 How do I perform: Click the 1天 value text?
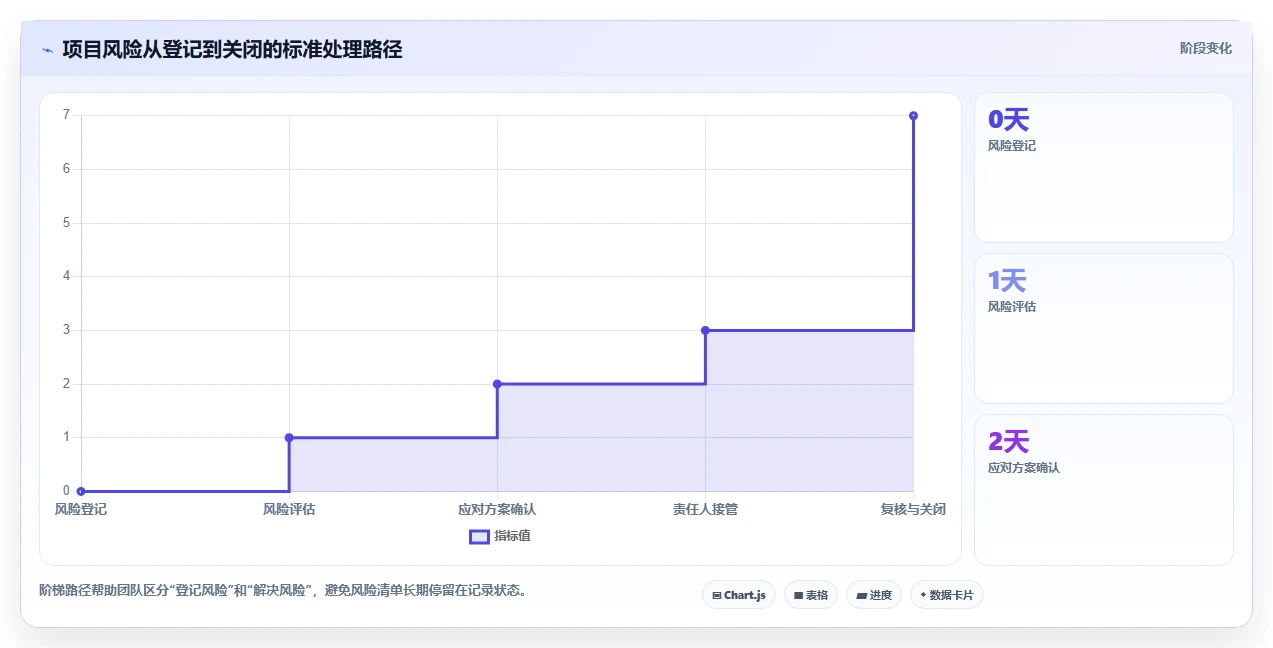1007,281
